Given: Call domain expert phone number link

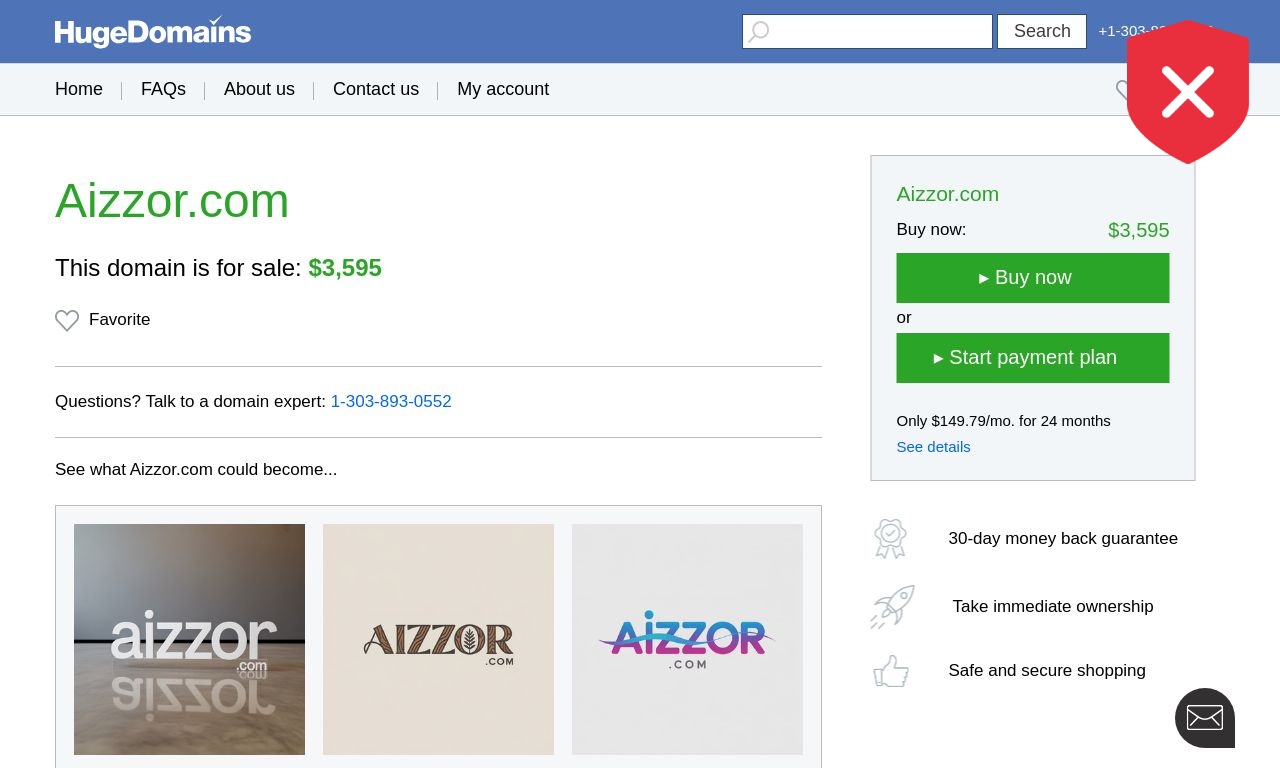Looking at the screenshot, I should 391,402.
